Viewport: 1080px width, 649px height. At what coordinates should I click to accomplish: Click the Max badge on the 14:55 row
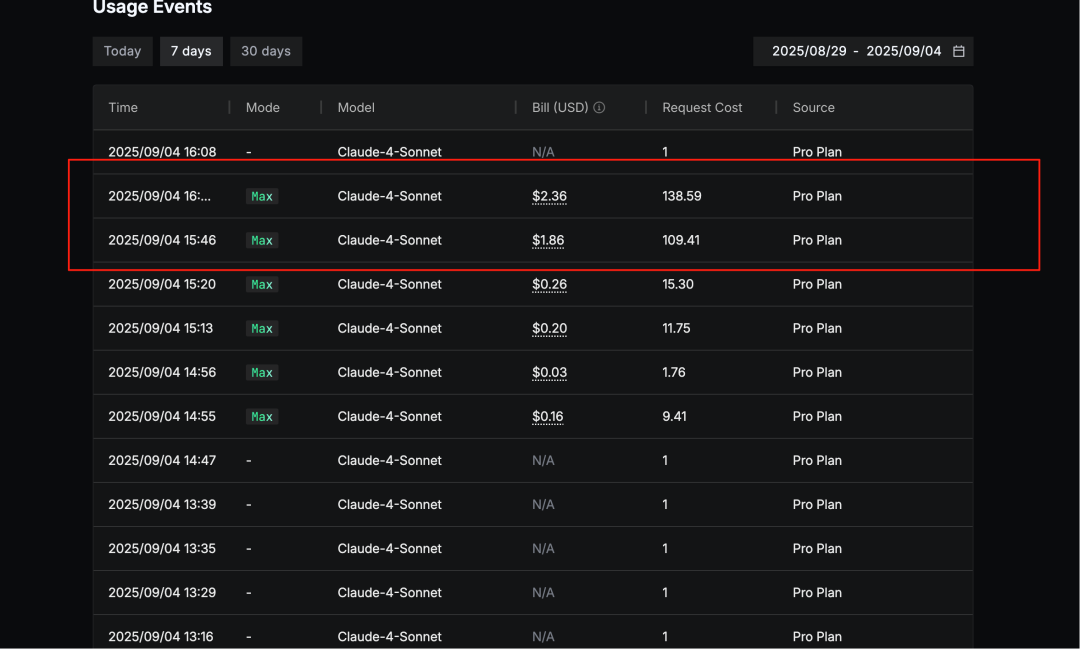(262, 417)
